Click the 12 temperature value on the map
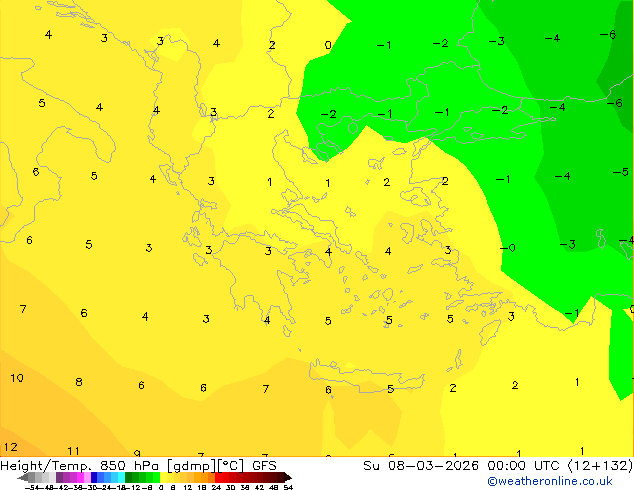The width and height of the screenshot is (634, 490). pyautogui.click(x=11, y=447)
